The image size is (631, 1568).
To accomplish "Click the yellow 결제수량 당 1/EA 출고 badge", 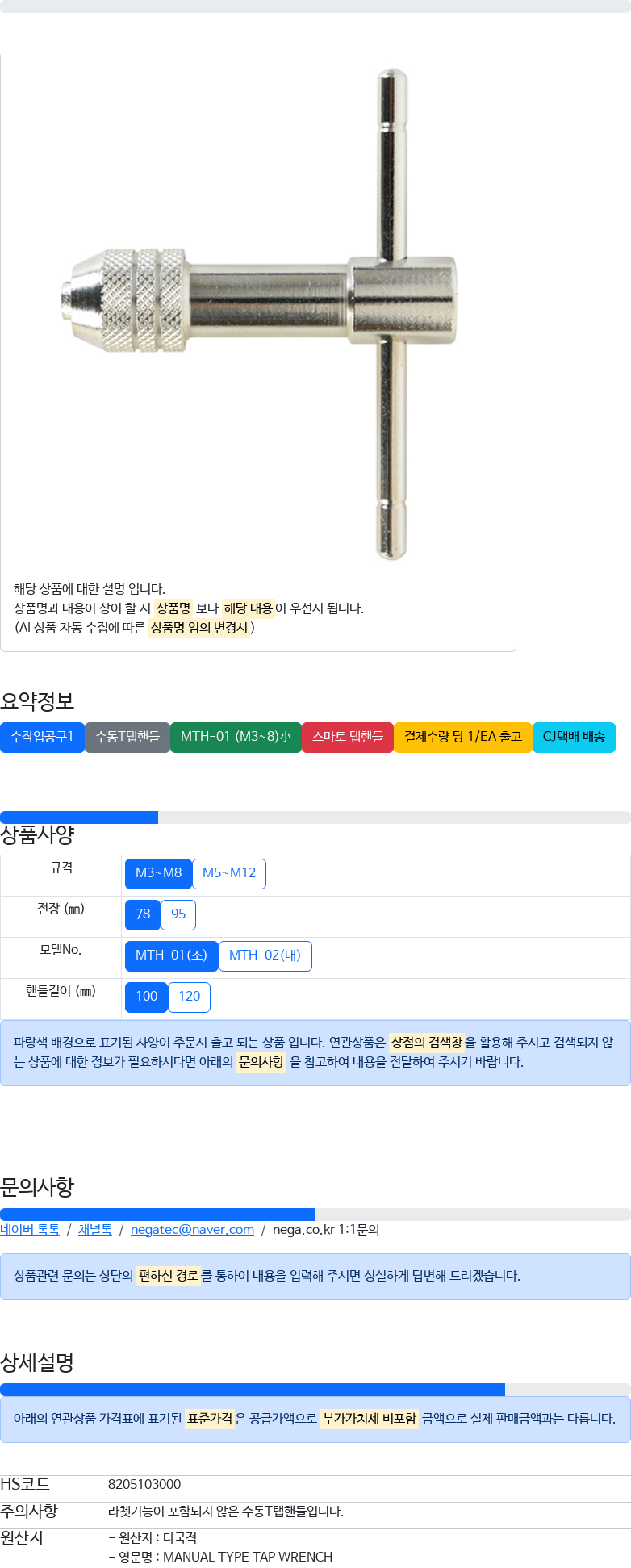I will (463, 737).
